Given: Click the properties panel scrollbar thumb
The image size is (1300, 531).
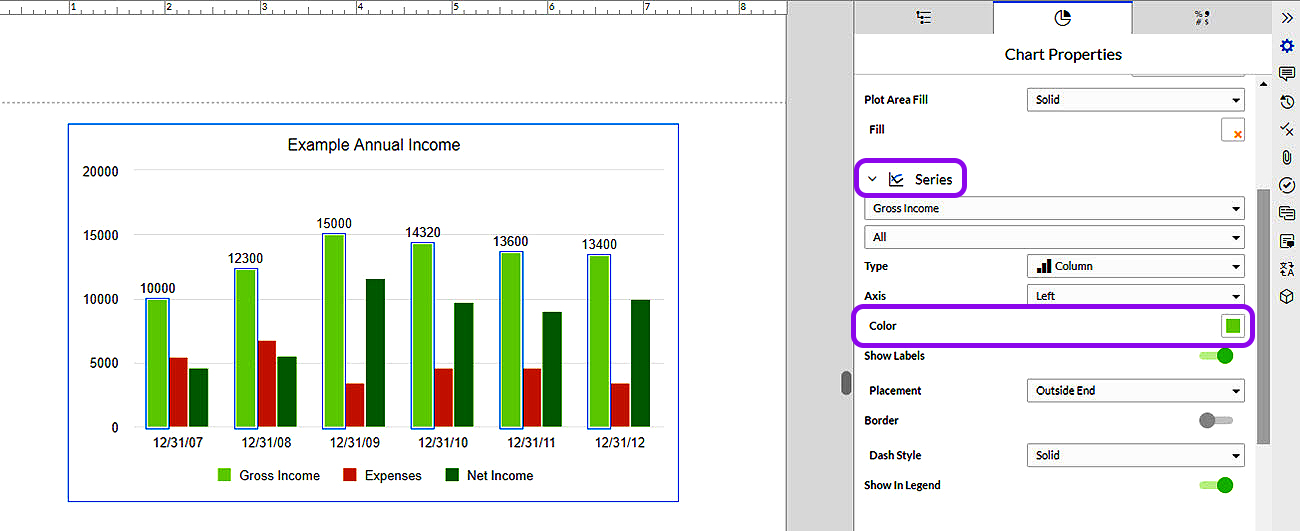Looking at the screenshot, I should (1264, 315).
